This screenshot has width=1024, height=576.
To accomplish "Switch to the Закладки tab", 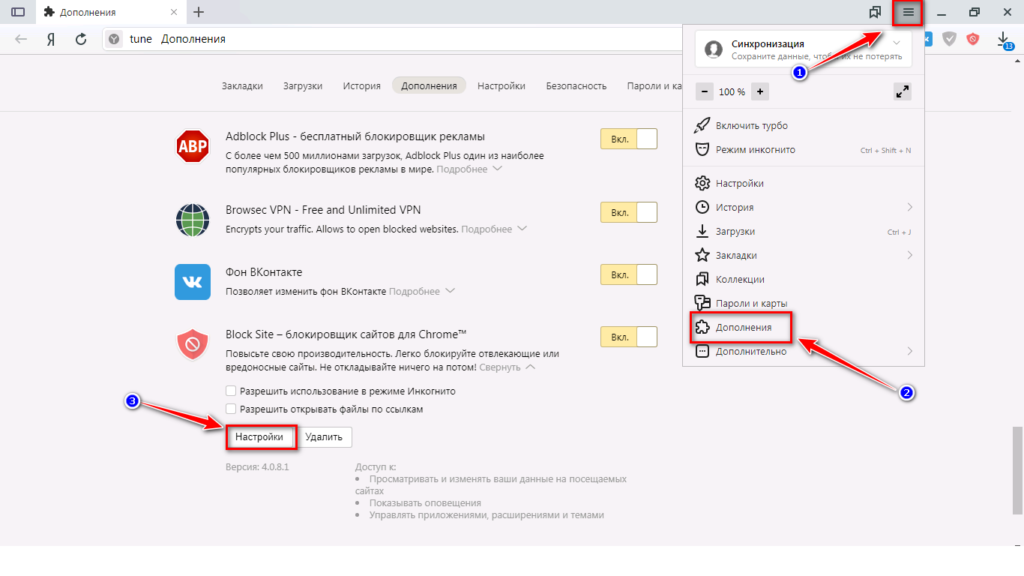I will 242,86.
